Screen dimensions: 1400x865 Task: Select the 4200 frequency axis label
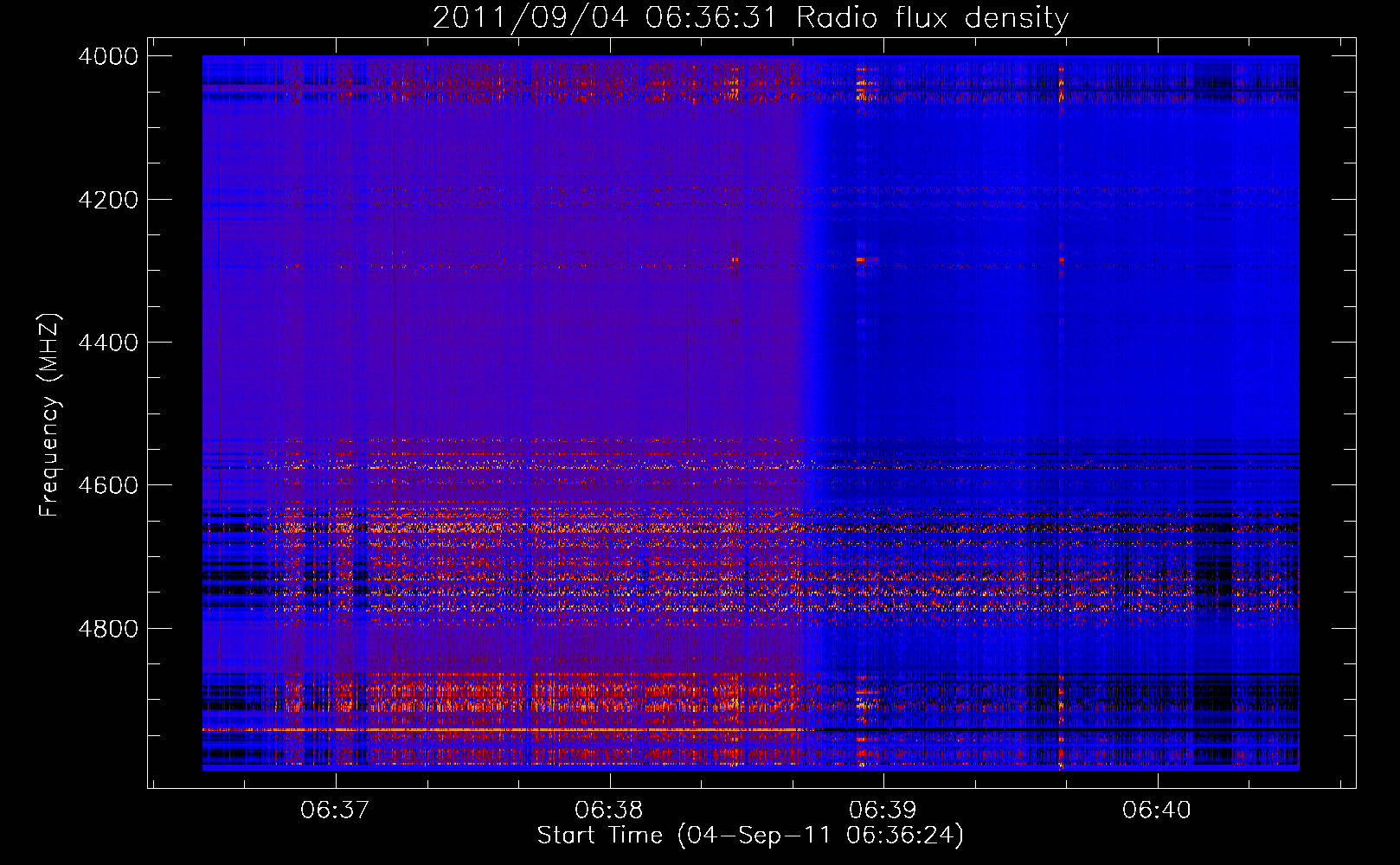[108, 200]
